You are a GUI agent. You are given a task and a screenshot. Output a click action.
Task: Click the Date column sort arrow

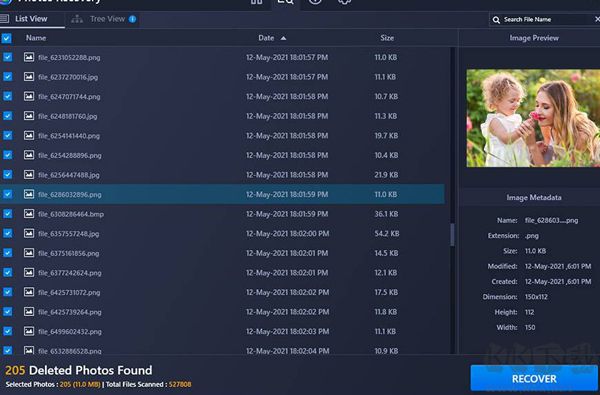click(x=283, y=38)
